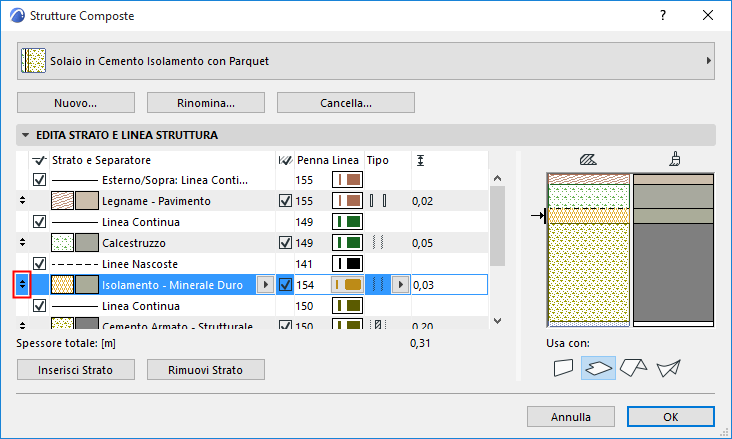Click the Inserisci Strato button

point(76,370)
